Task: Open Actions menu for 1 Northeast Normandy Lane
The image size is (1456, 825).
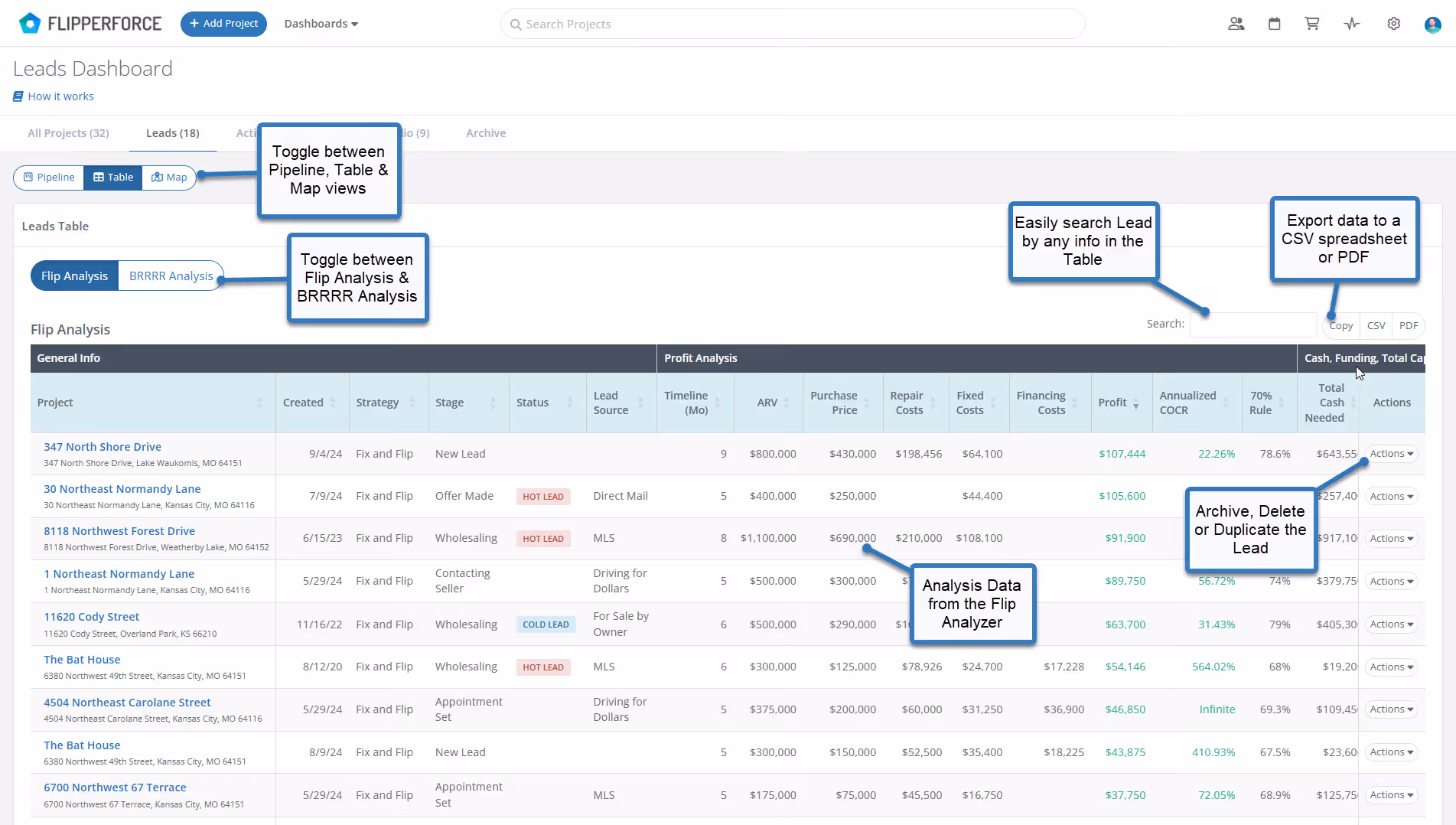Action: [1391, 582]
